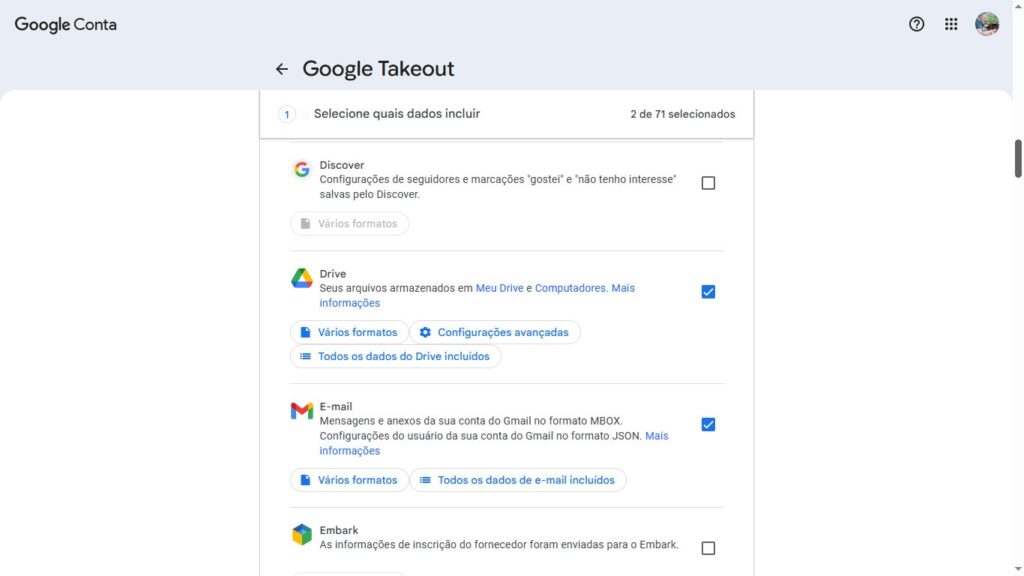Click the Gmail E-mail product icon
The height and width of the screenshot is (576, 1024).
tap(302, 411)
